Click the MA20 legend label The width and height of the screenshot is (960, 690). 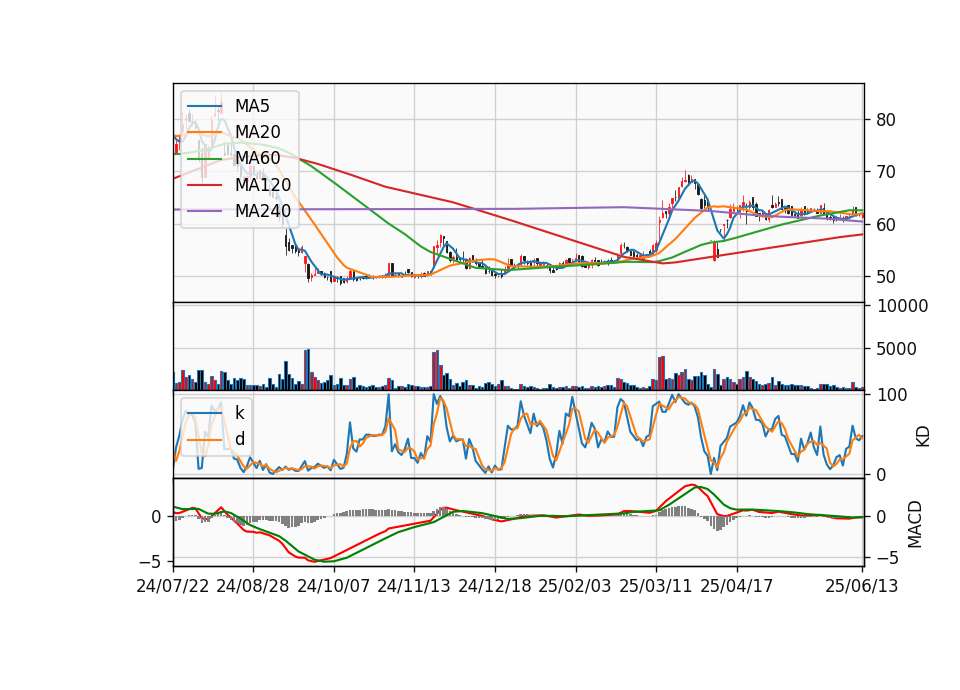258,132
